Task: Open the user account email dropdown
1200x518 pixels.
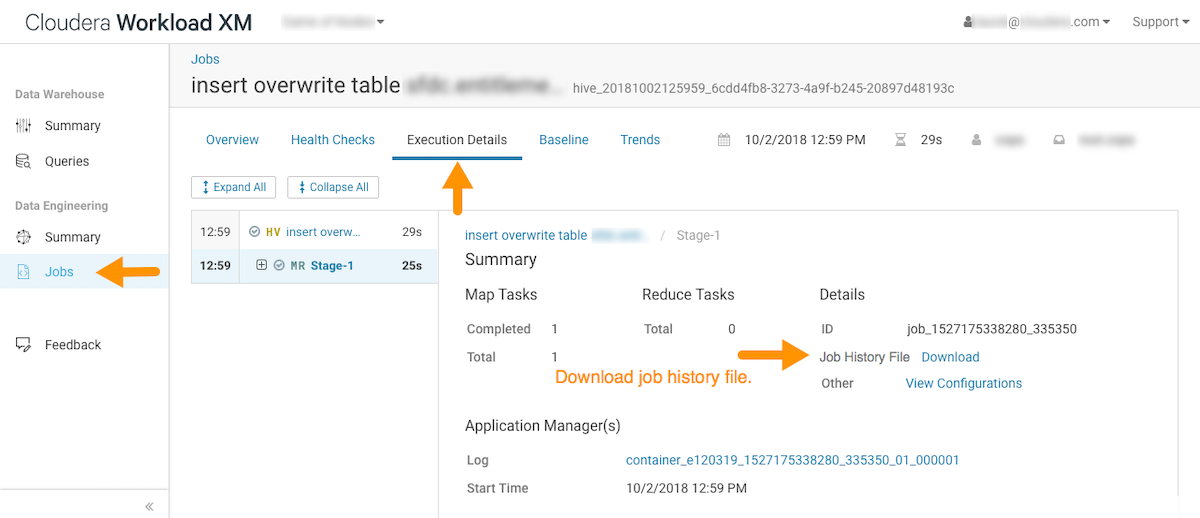Action: click(x=1036, y=22)
